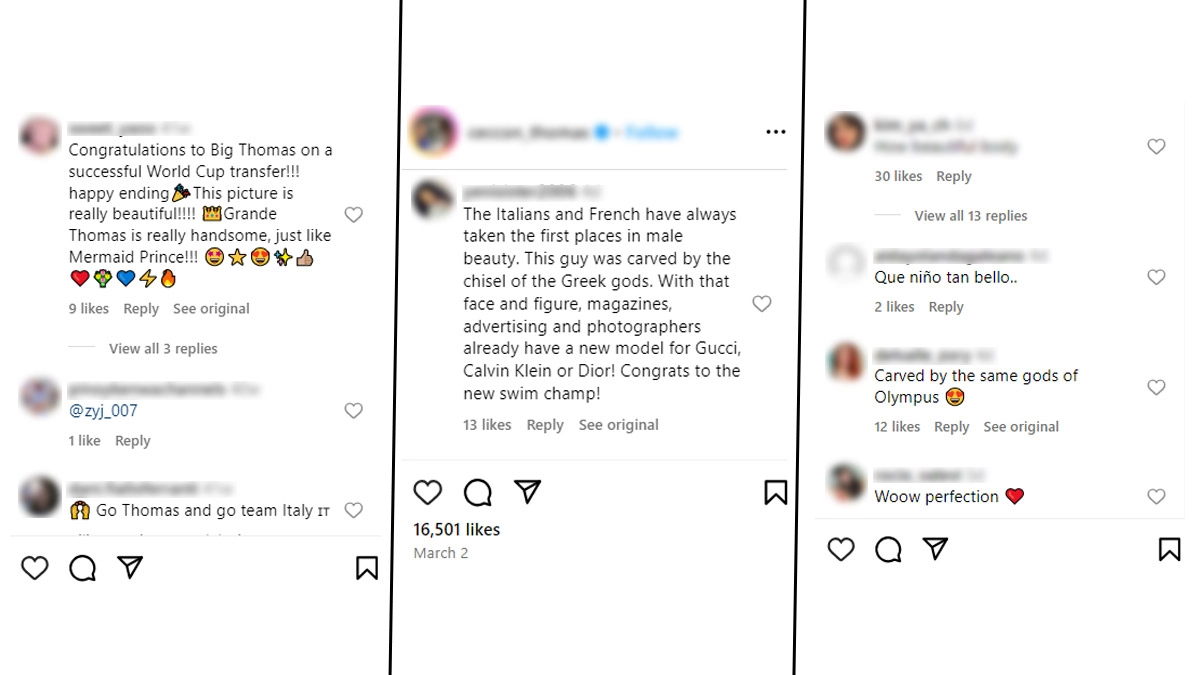1200x675 pixels.
Task: Share the middle post via paper plane
Action: (x=527, y=492)
